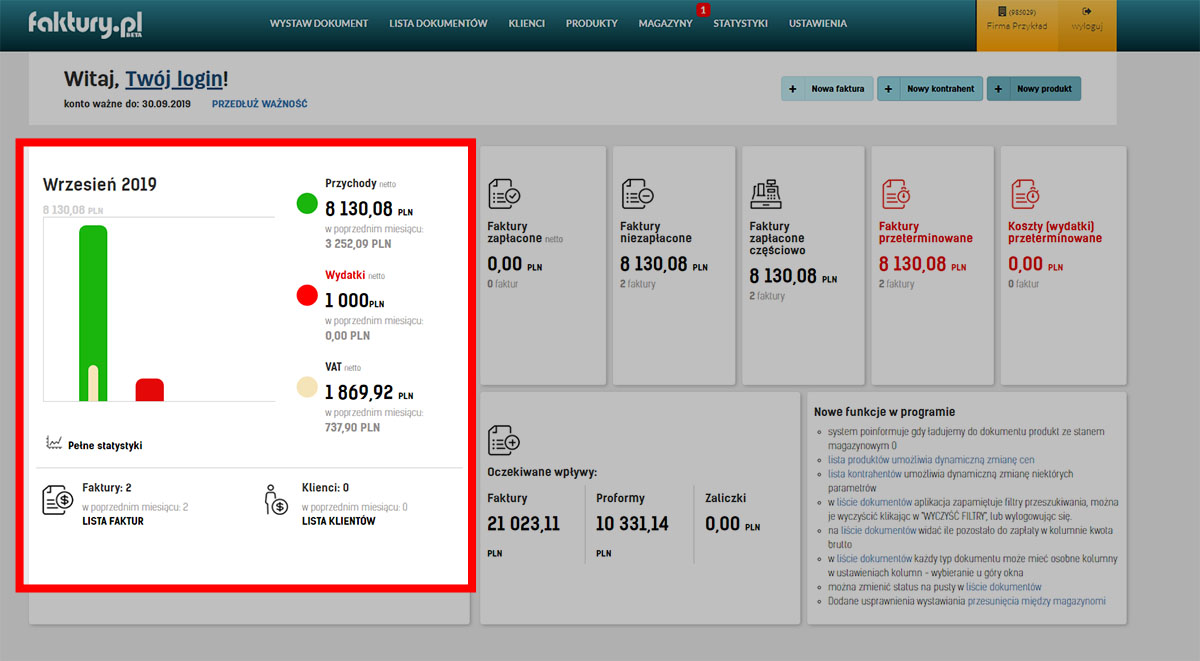
Task: Open the WYSTAW DOKUMENT menu
Action: 319,22
